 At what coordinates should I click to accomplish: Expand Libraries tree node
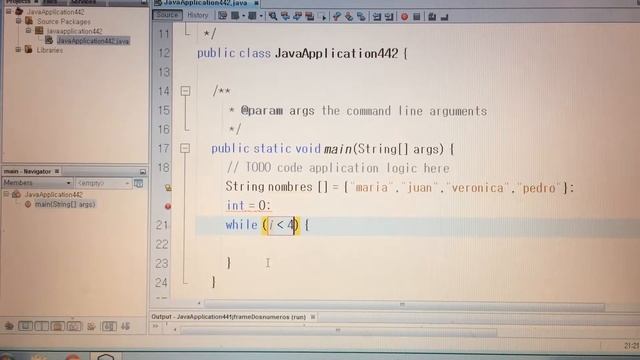pyautogui.click(x=18, y=50)
